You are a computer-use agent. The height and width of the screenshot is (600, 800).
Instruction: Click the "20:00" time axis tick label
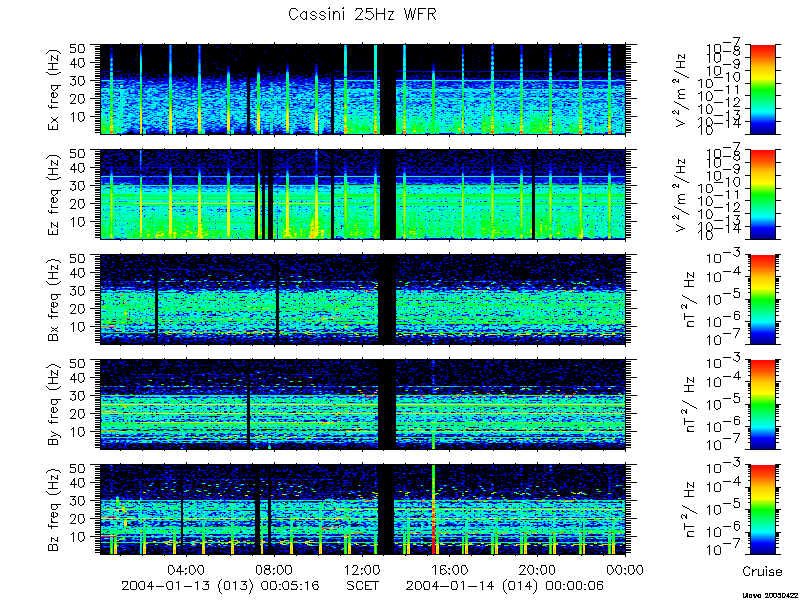(539, 569)
